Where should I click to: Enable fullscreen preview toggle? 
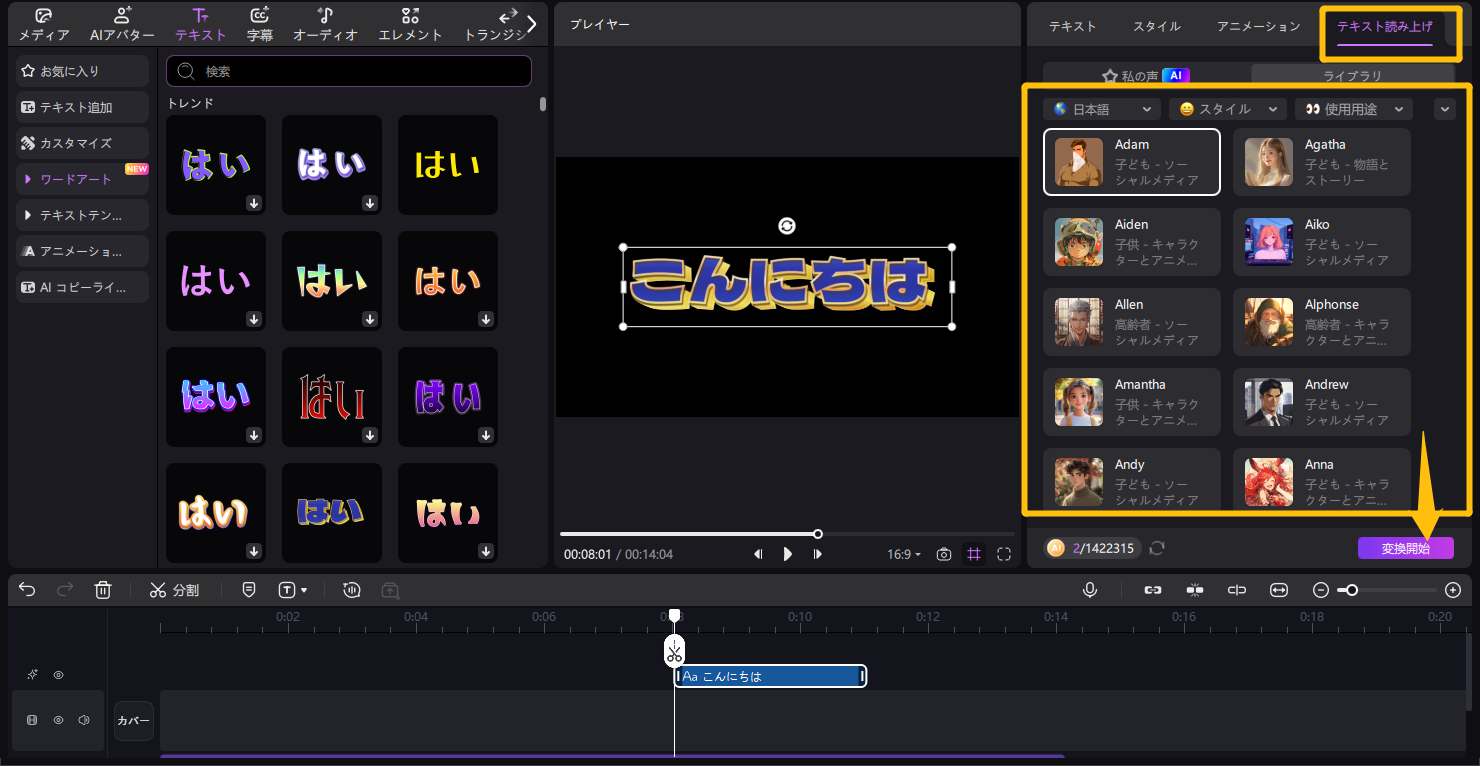click(x=1004, y=554)
